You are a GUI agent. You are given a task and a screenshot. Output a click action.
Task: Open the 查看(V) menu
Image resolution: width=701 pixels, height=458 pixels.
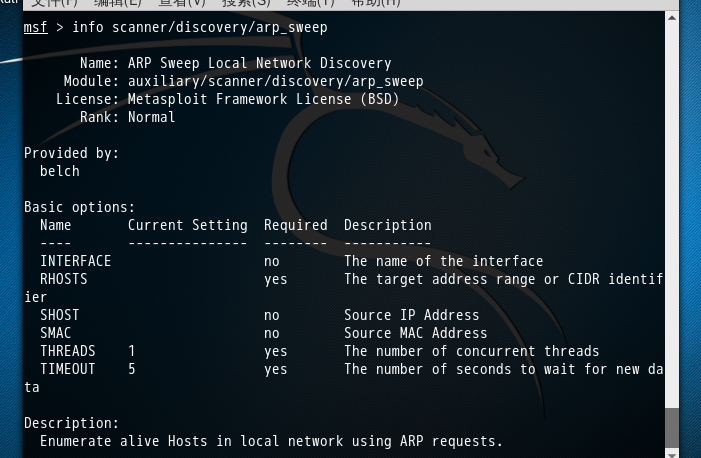tap(182, 3)
